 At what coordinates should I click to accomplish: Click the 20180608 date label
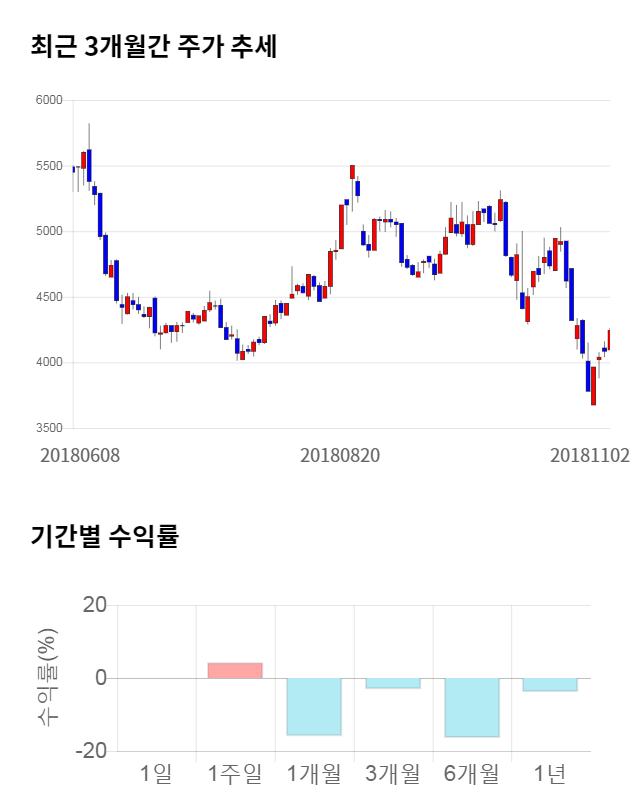[x=79, y=455]
